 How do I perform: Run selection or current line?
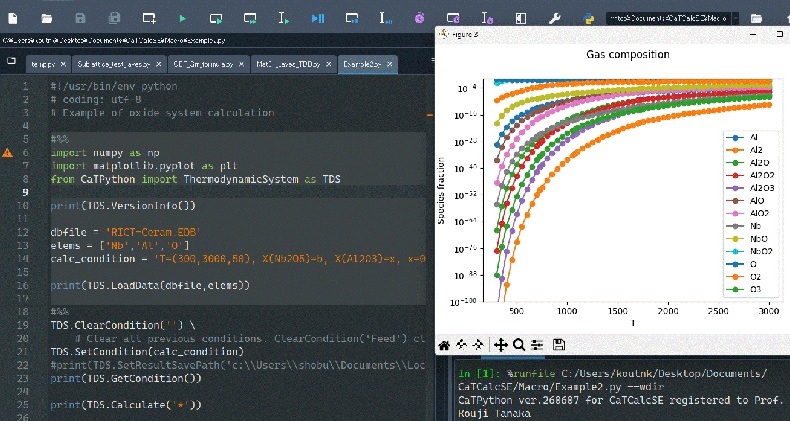click(x=284, y=19)
